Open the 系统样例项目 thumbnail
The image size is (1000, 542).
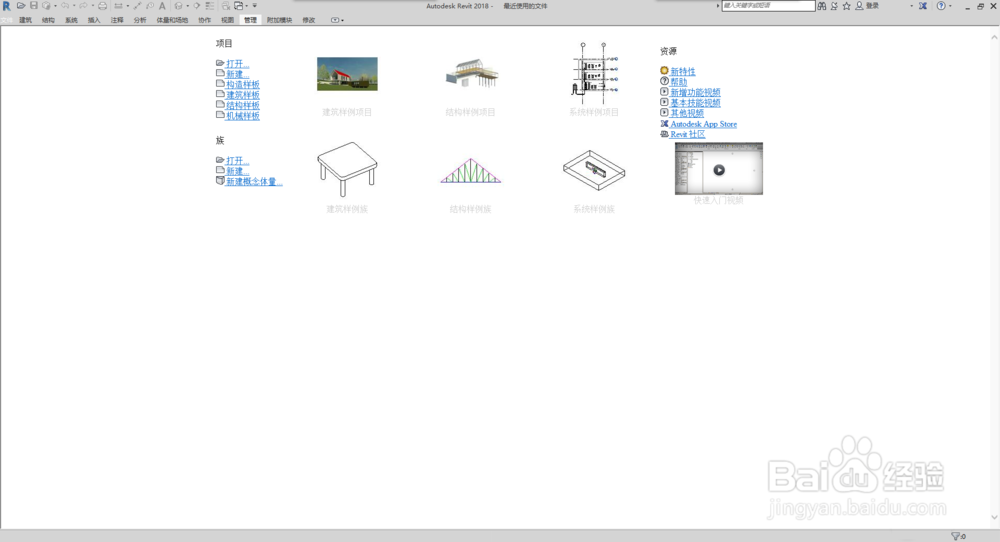594,73
